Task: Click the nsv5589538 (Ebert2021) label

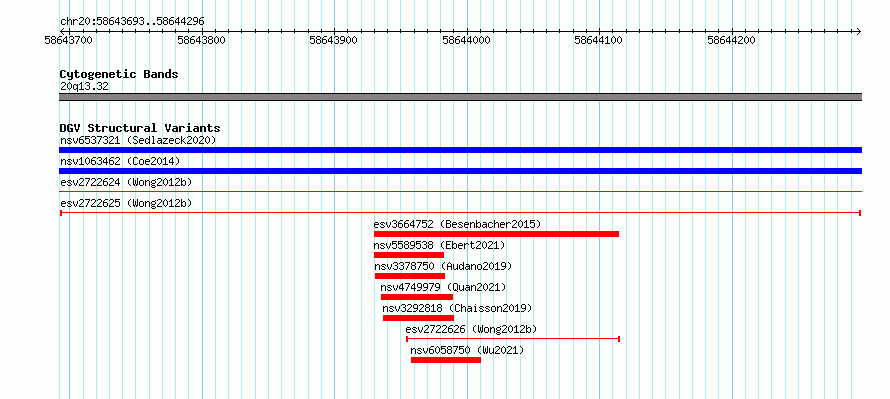Action: coord(439,245)
